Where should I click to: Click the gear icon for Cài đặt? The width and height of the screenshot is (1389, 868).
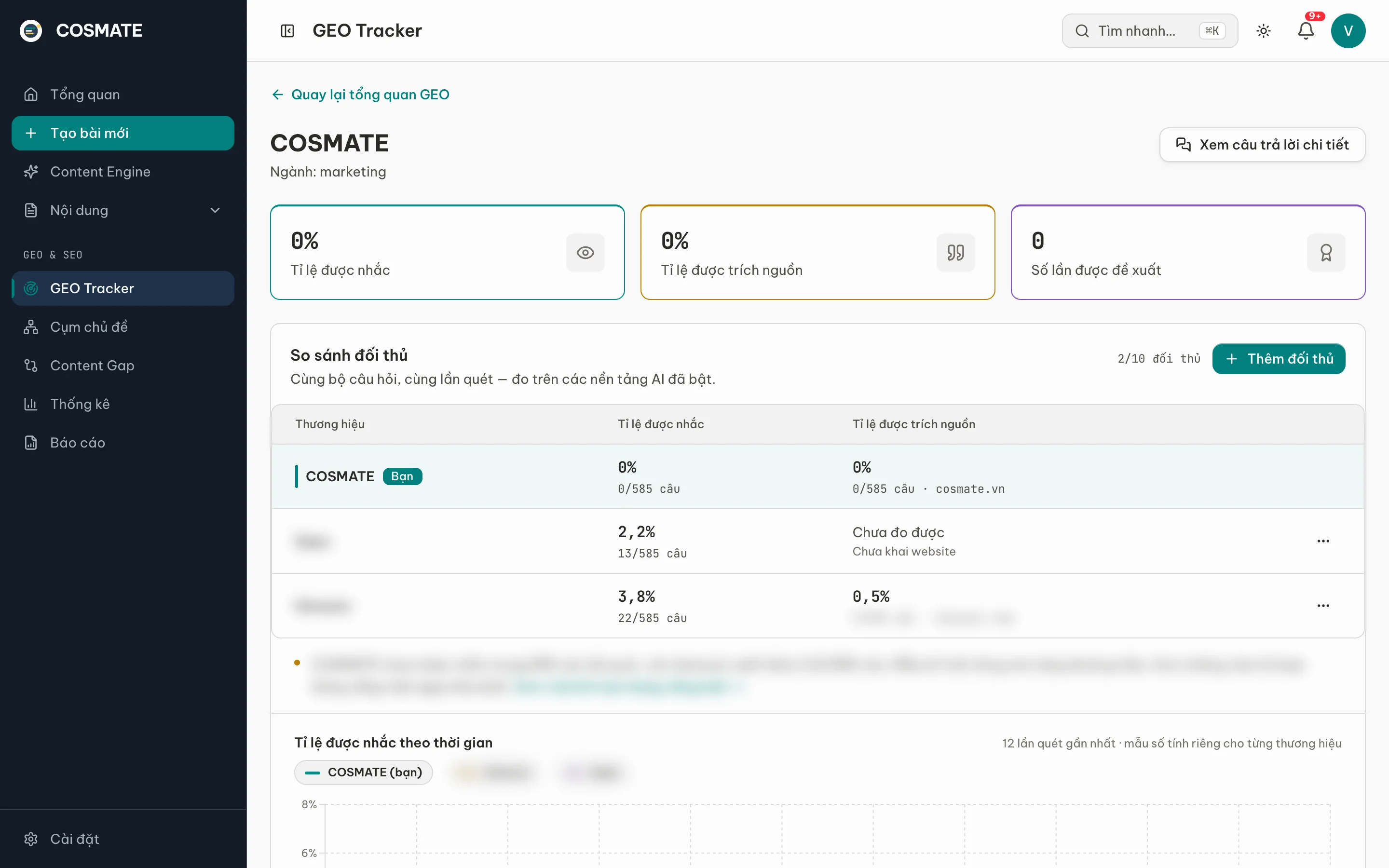[x=31, y=839]
